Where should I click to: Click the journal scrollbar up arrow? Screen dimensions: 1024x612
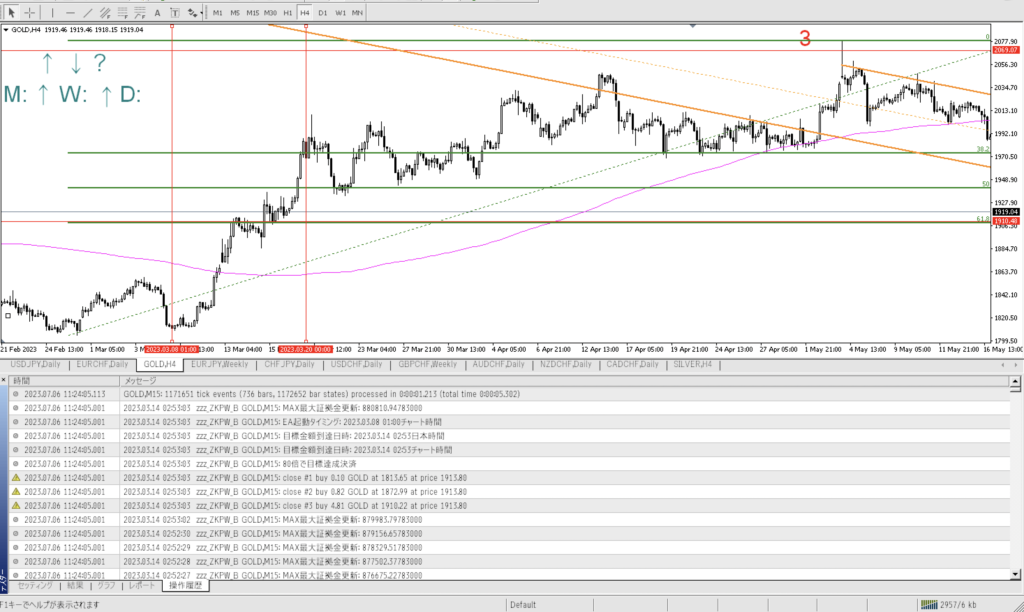click(x=1017, y=381)
